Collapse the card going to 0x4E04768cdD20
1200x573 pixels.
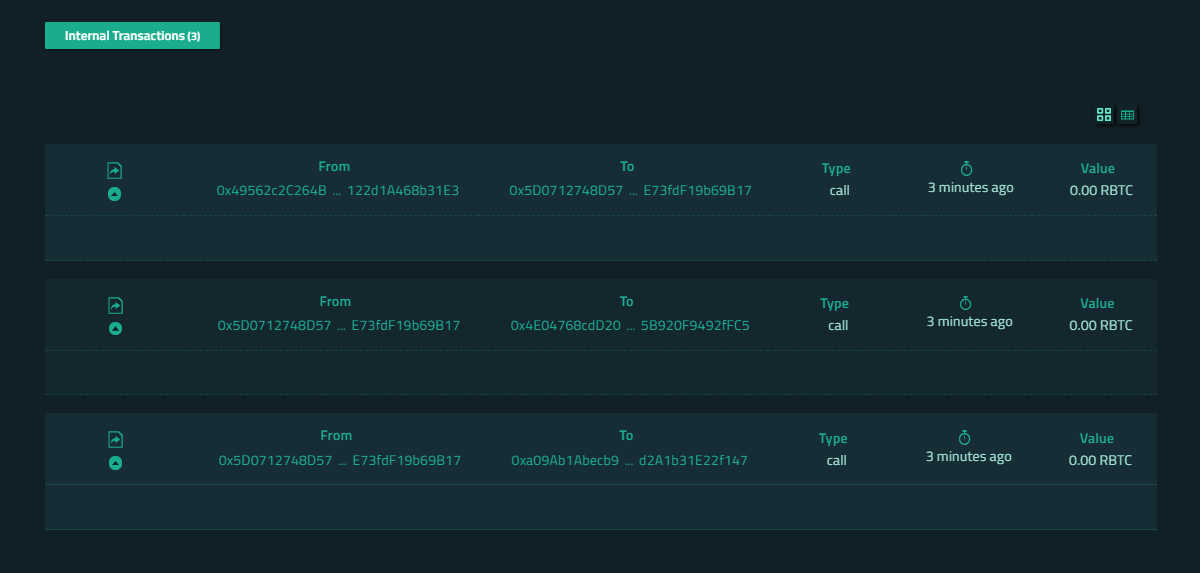point(115,328)
